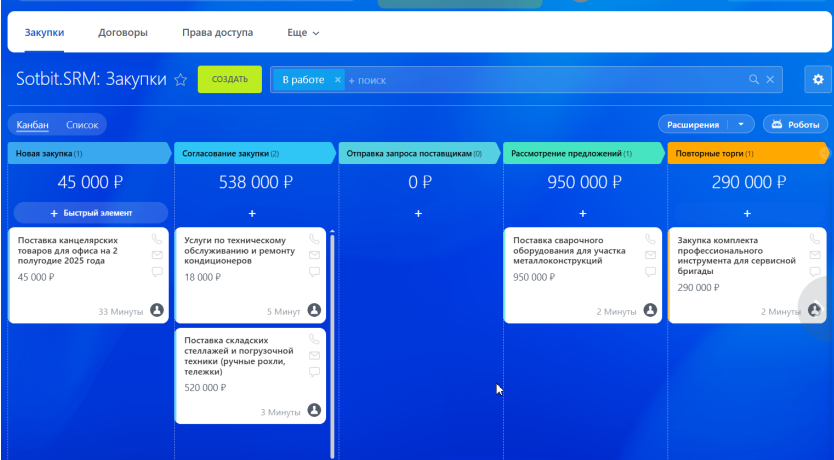Click mail icon on складских стеллажей card

click(314, 355)
